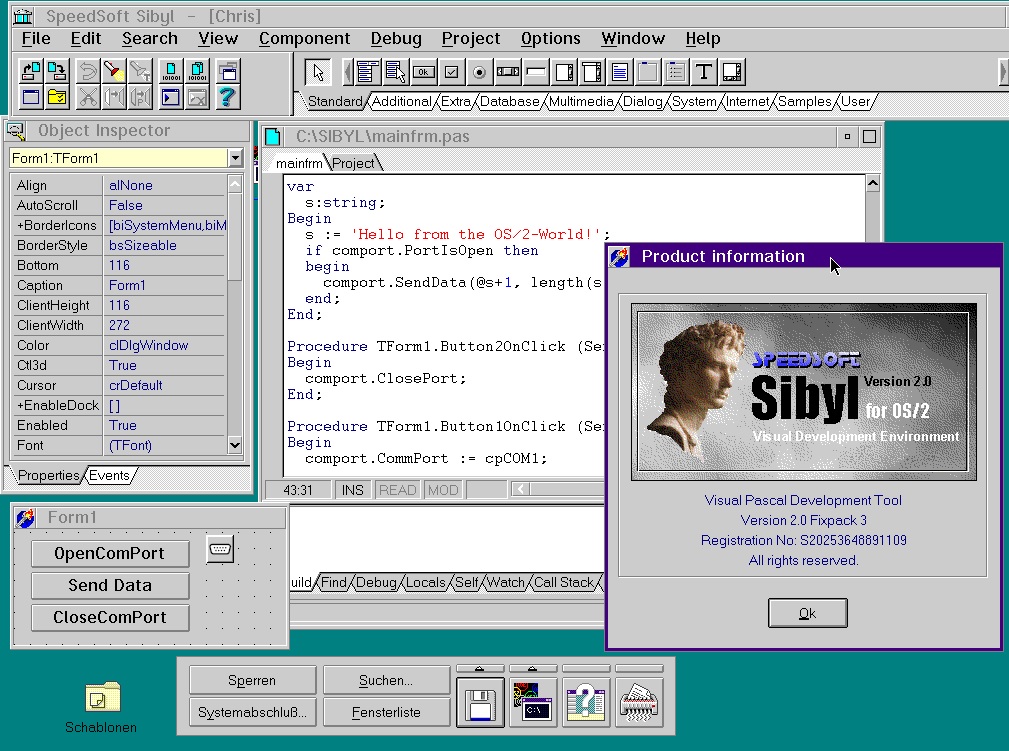This screenshot has height=751, width=1009.
Task: Pick the Ok button component in the palette
Action: (x=423, y=72)
